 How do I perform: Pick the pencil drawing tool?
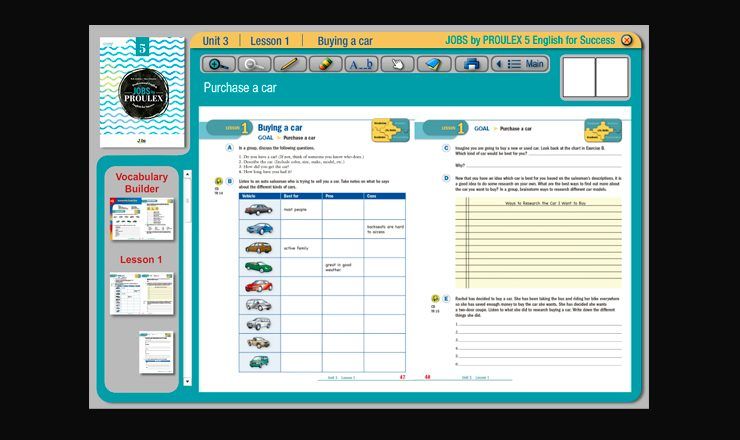pyautogui.click(x=290, y=64)
